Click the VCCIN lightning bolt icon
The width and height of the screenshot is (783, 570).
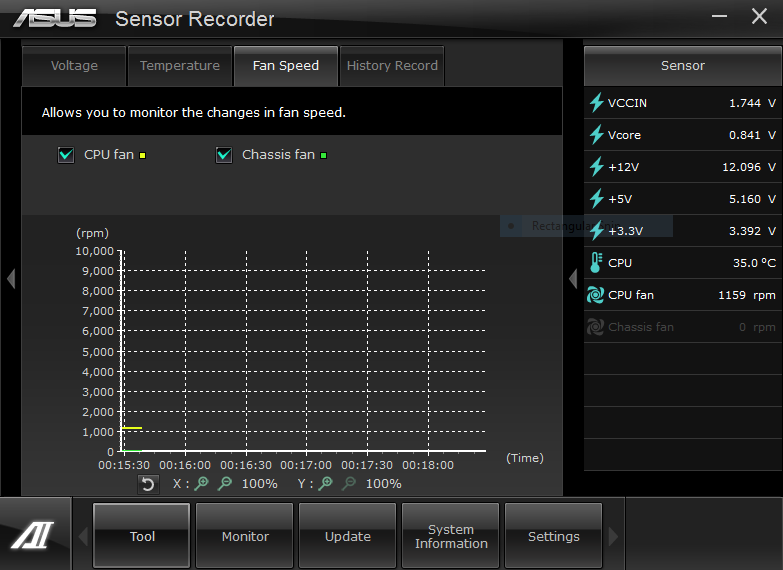[x=596, y=102]
